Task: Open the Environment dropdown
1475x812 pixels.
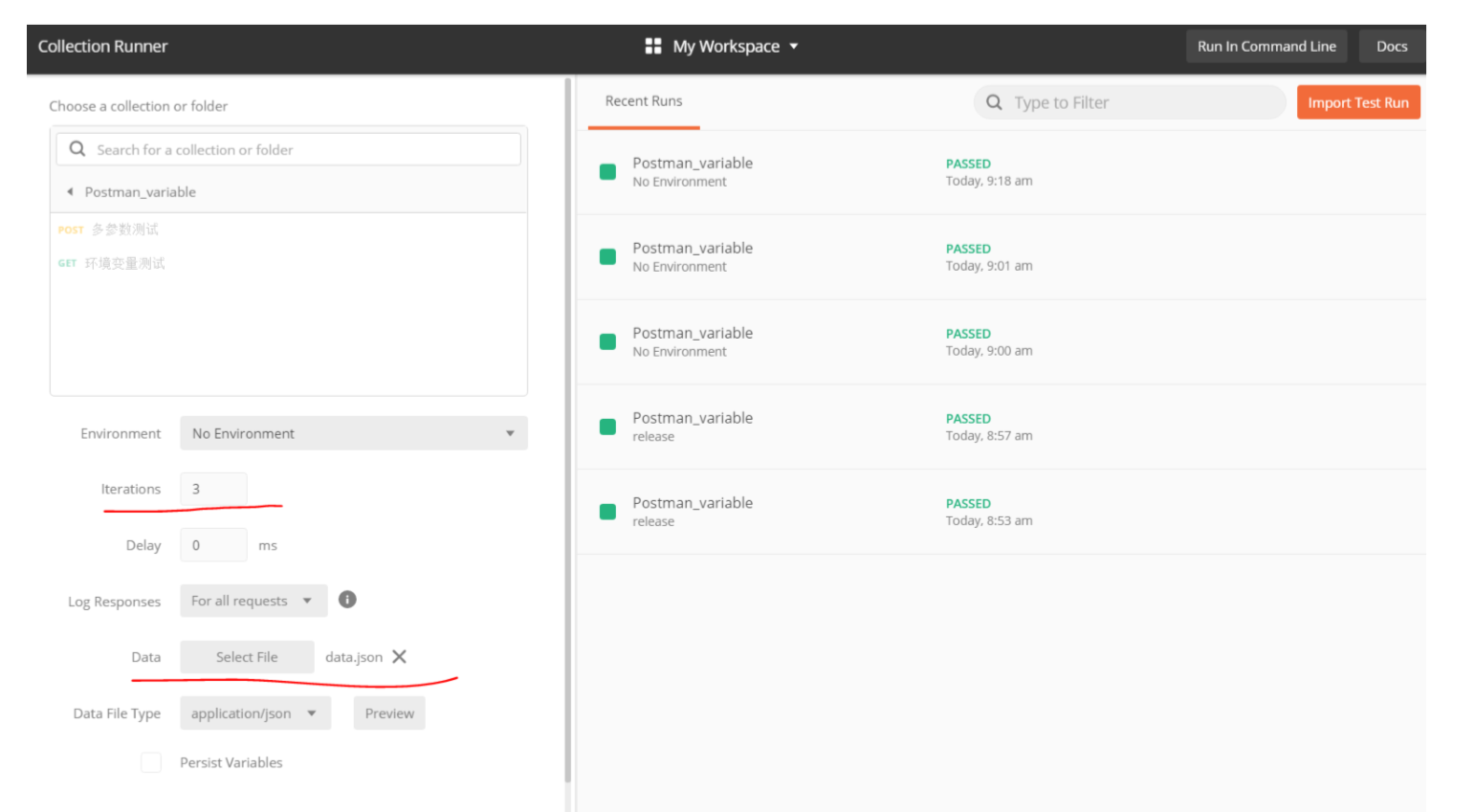Action: pos(353,433)
